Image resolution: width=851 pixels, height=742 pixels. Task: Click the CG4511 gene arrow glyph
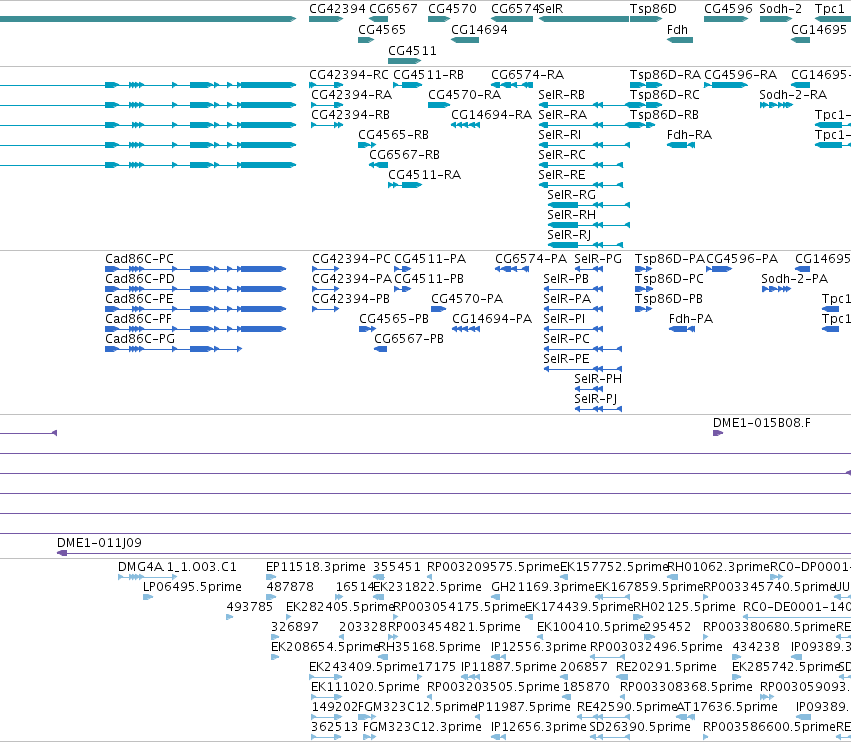pyautogui.click(x=404, y=61)
